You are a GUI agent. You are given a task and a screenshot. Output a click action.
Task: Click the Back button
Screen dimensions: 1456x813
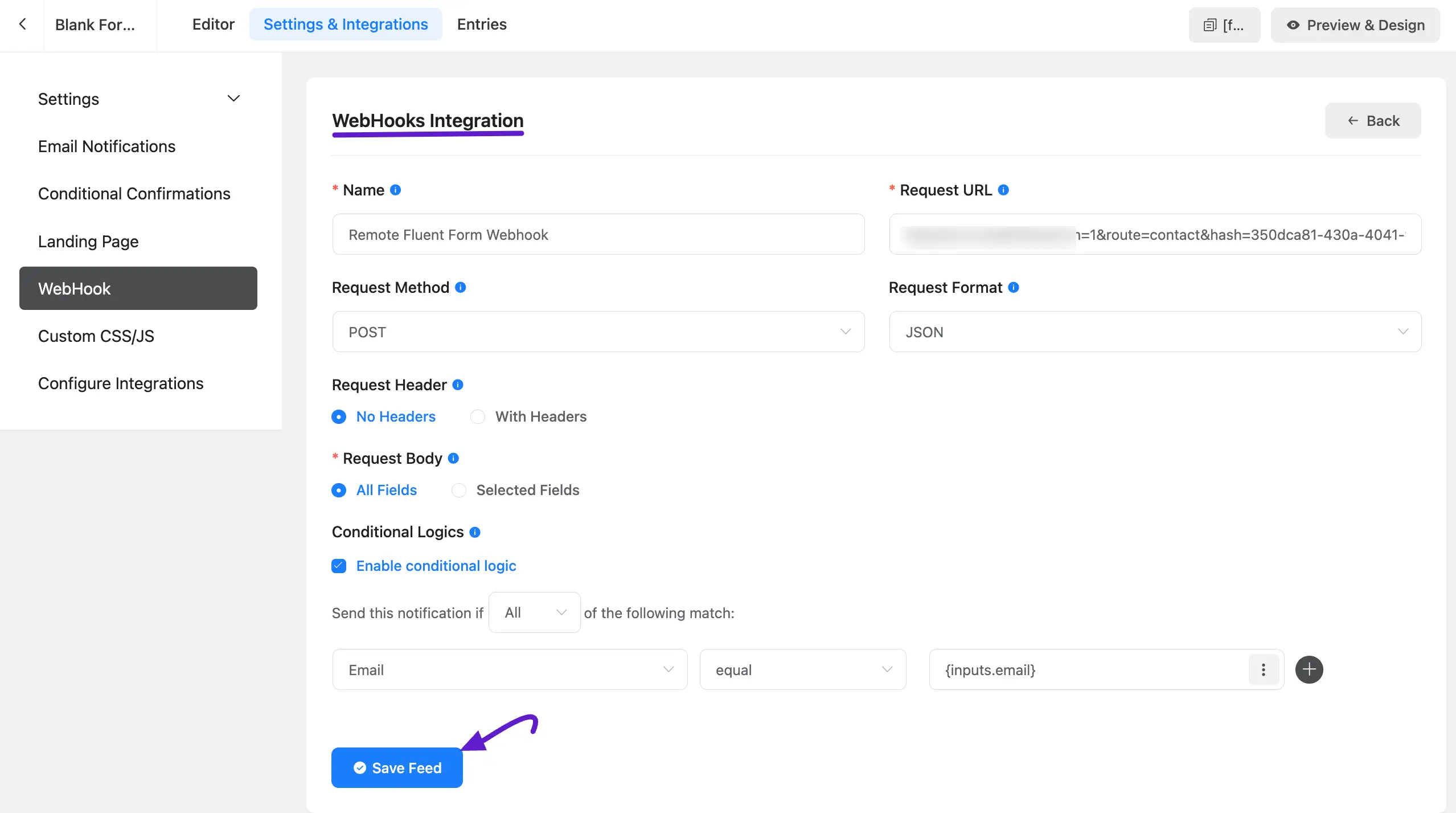point(1373,120)
